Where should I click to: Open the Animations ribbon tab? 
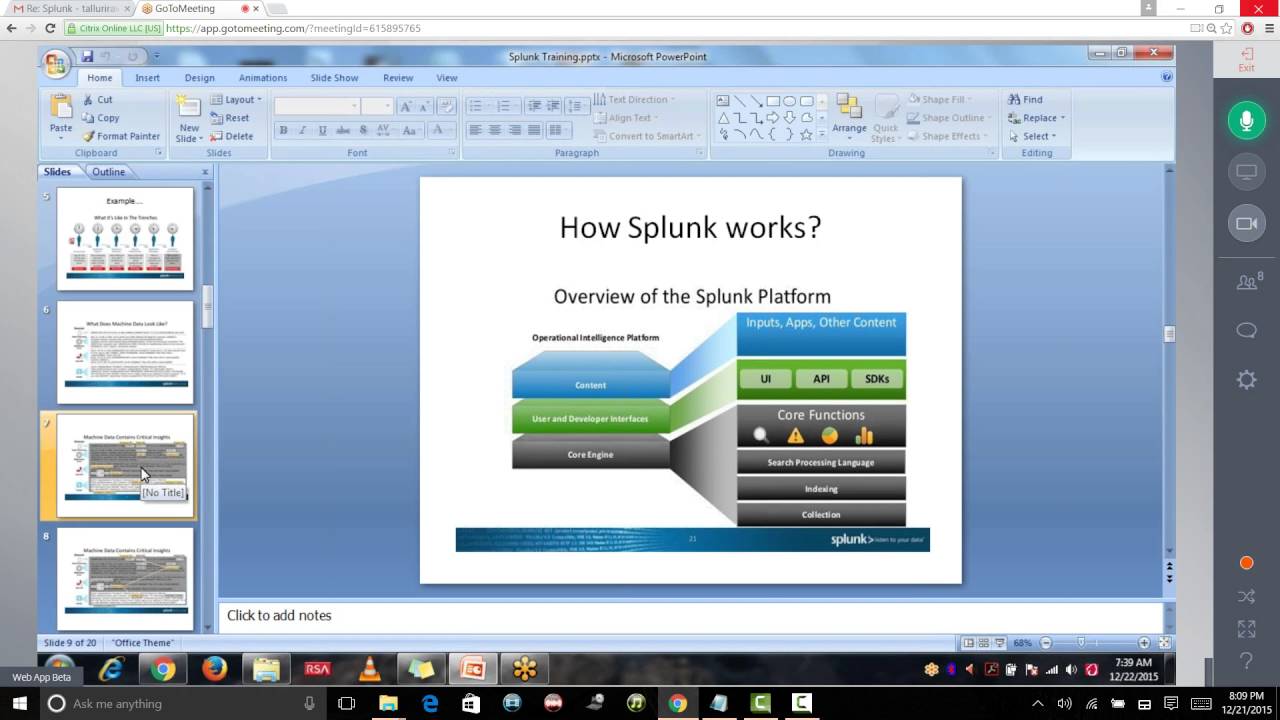pos(263,78)
